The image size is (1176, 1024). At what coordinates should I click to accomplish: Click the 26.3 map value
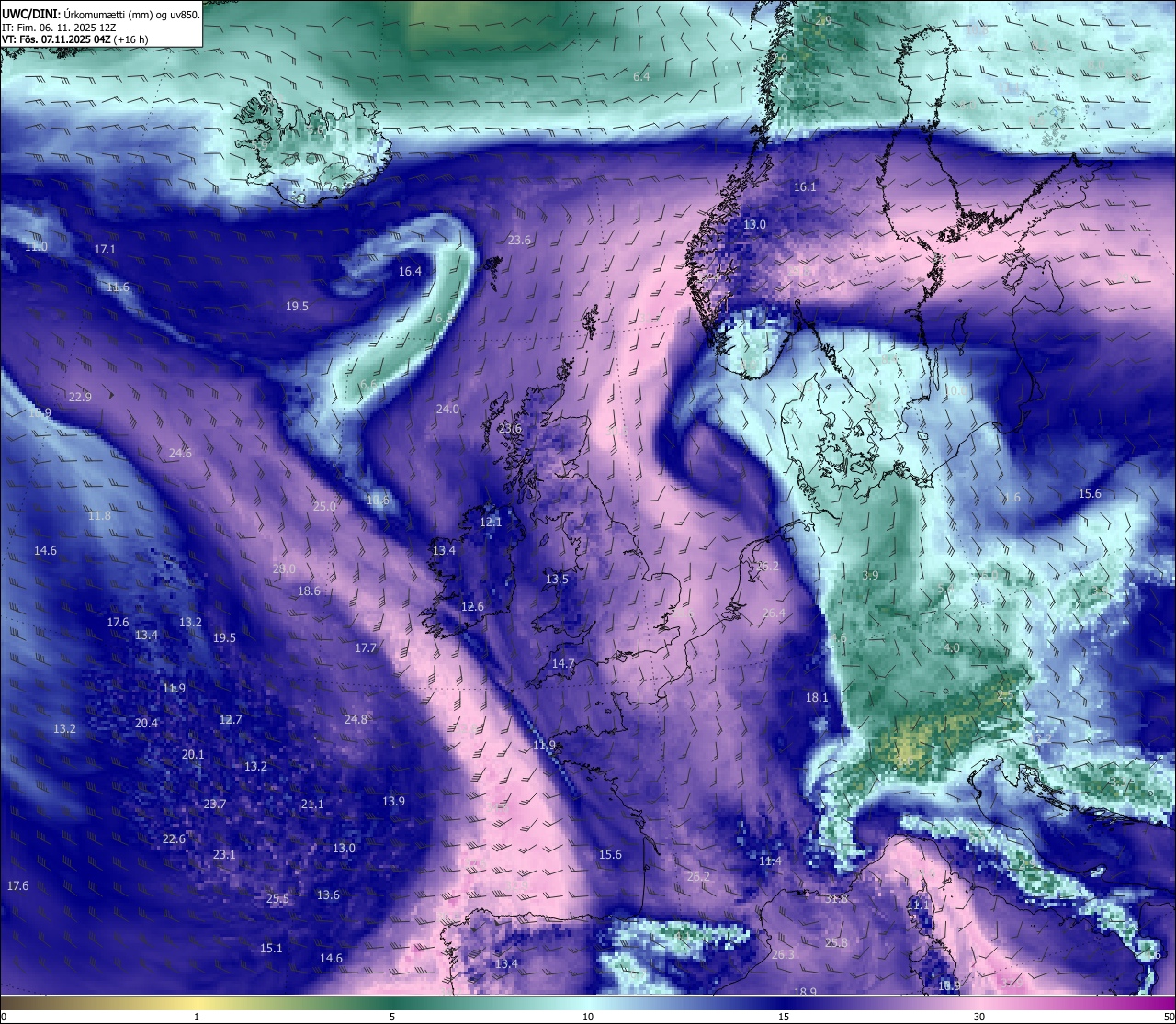pos(782,954)
